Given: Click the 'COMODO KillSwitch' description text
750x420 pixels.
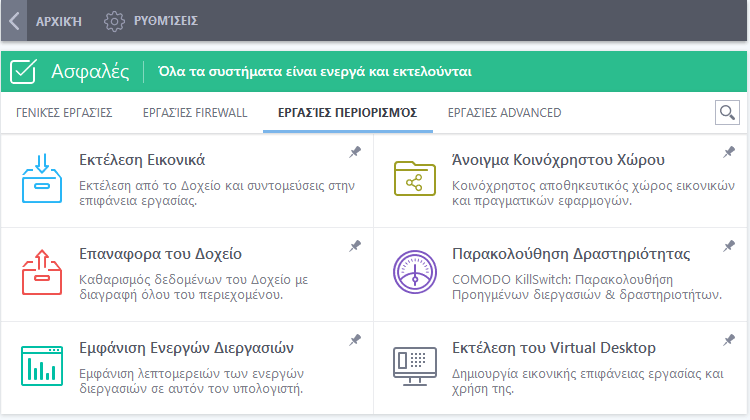Looking at the screenshot, I should pyautogui.click(x=587, y=287).
